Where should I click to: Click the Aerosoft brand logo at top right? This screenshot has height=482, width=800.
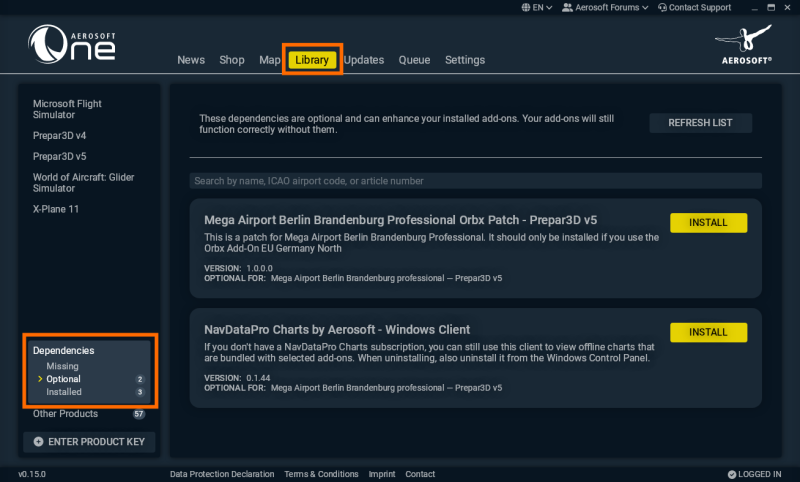746,44
